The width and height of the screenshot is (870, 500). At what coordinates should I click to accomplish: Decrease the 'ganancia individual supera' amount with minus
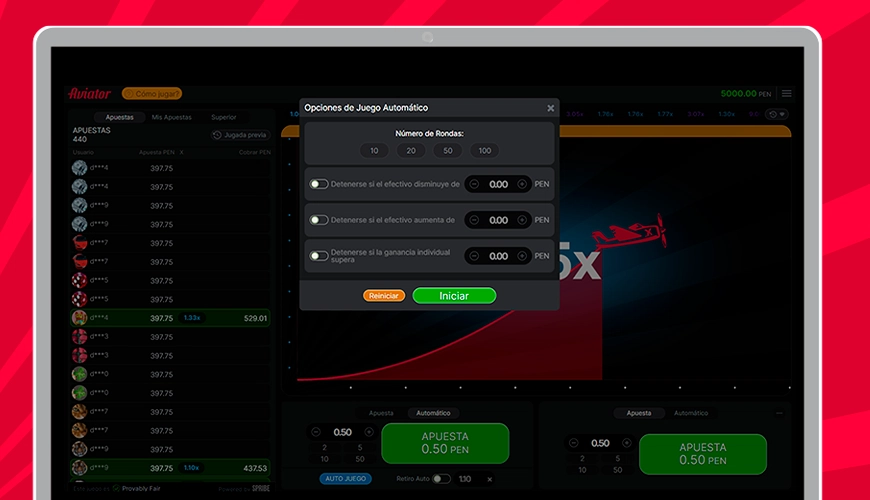(474, 256)
